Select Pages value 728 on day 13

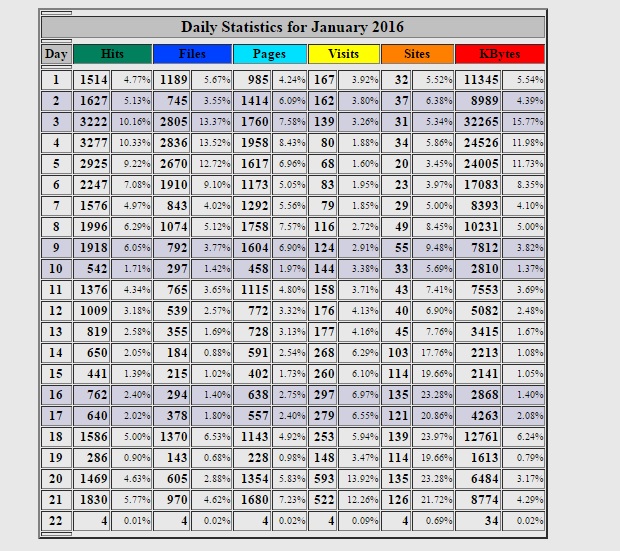(x=252, y=331)
